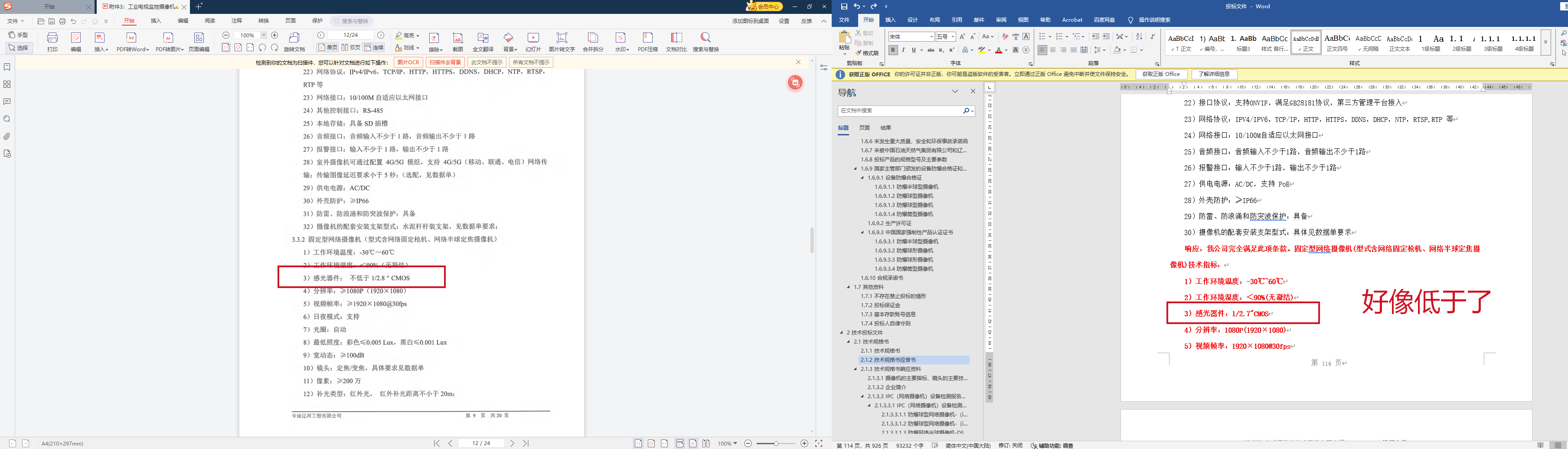The image size is (1568, 449).
Task: Open the 插入 tab in the PDF reader
Action: click(156, 21)
